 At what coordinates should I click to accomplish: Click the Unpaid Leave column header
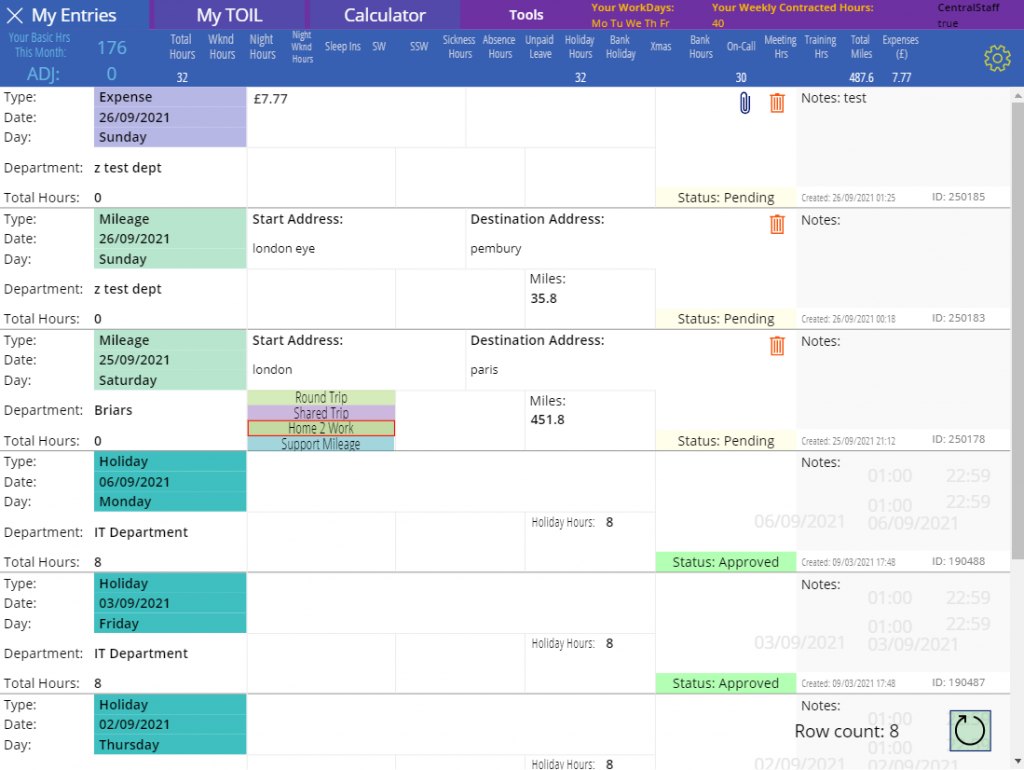coord(539,47)
